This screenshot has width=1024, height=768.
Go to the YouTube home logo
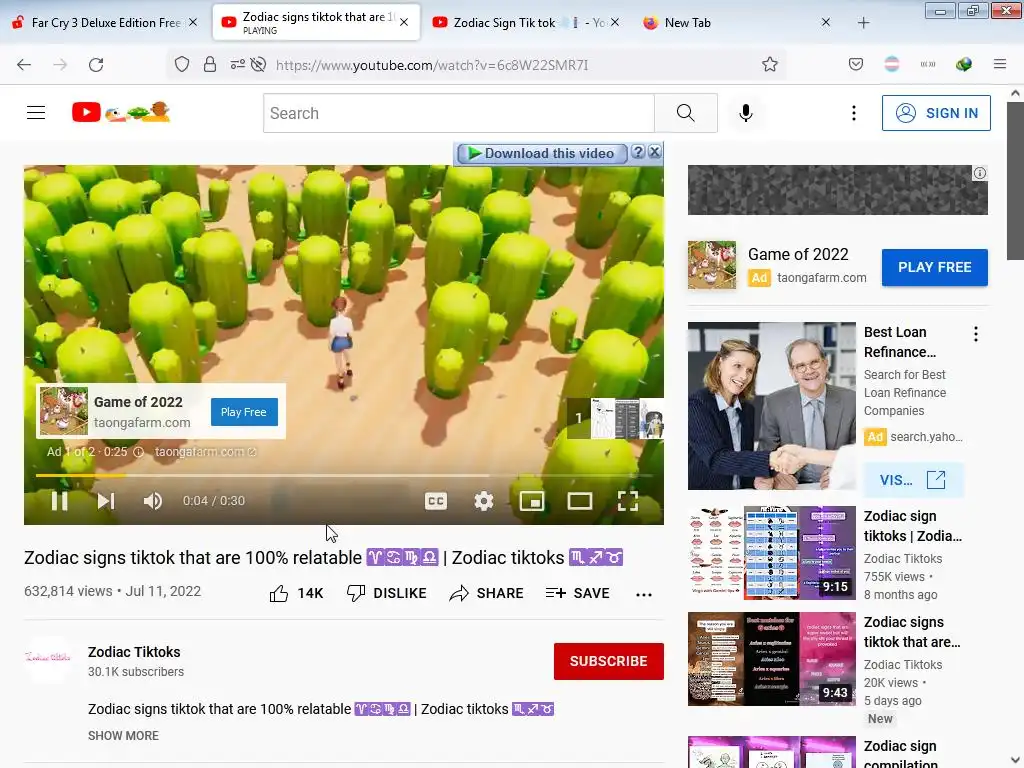121,112
